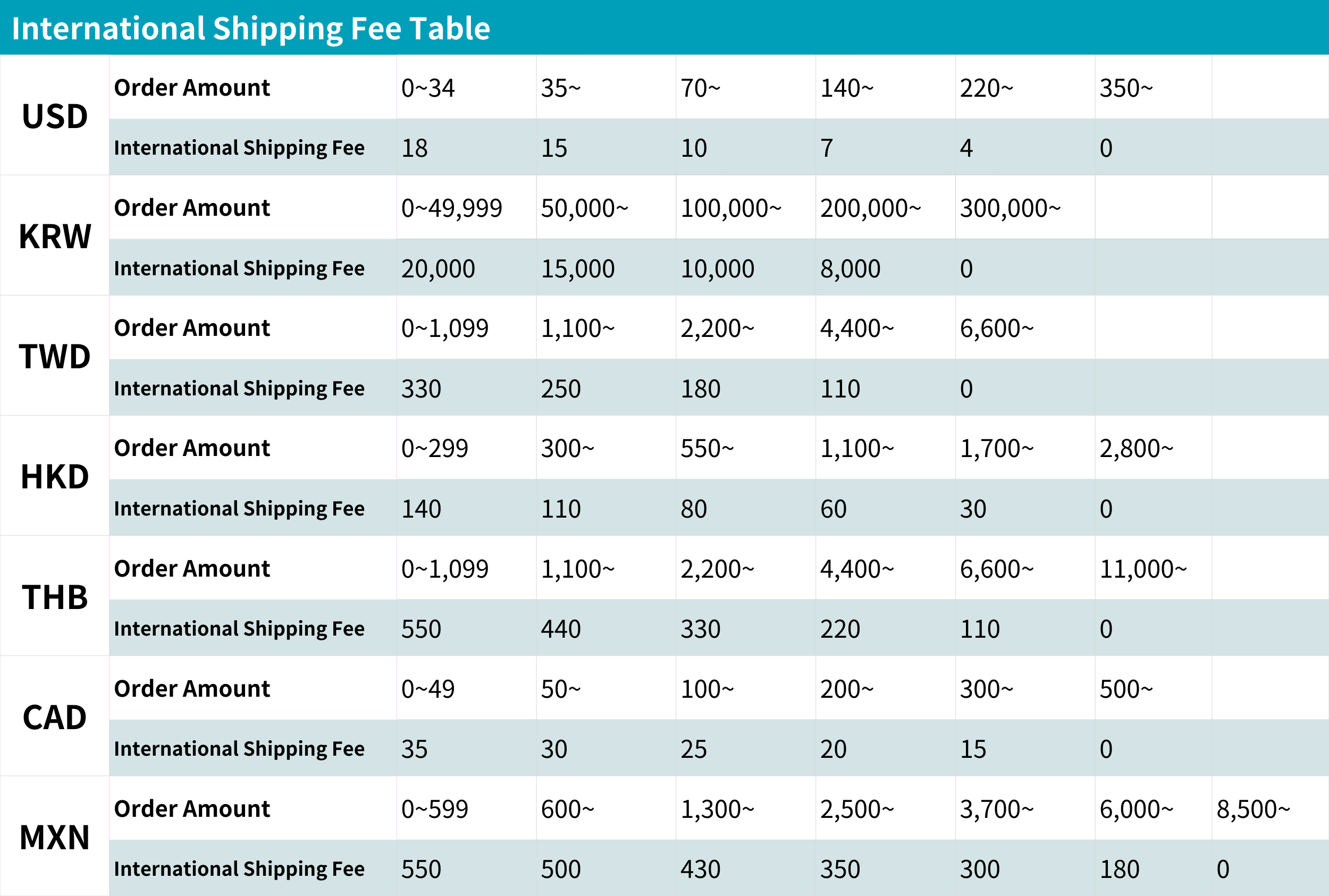
Task: Select the USD currency label
Action: tap(55, 116)
